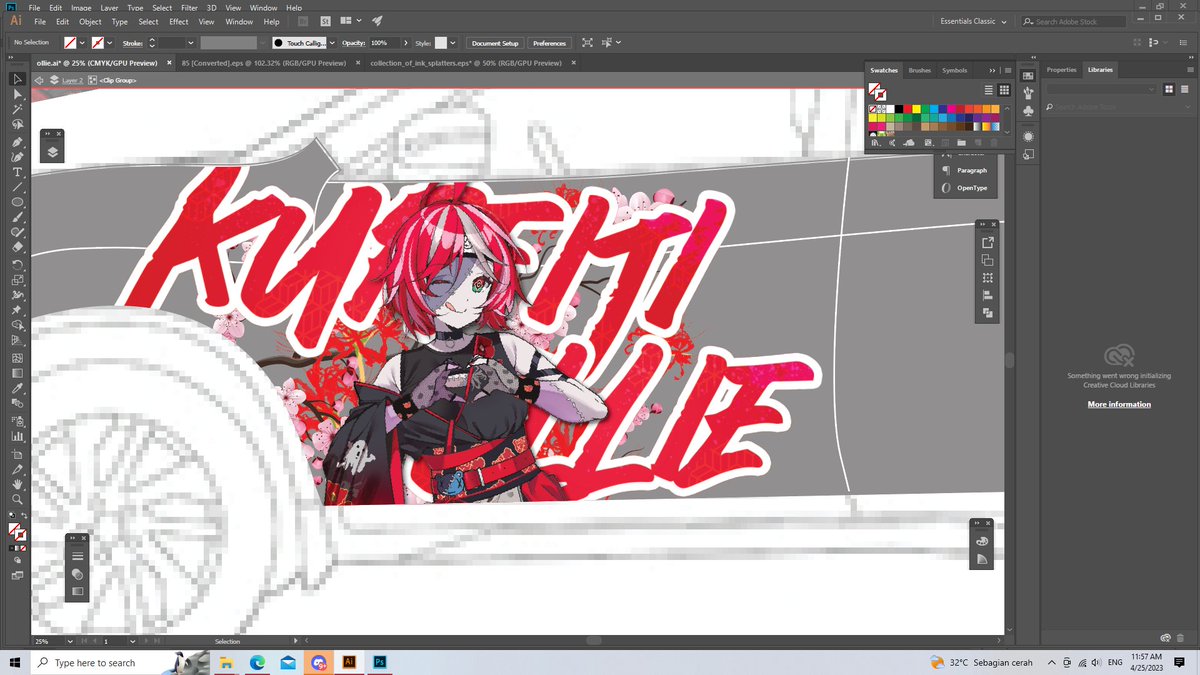The image size is (1200, 675).
Task: Open the Stroke color dropdown in control bar
Action: click(x=110, y=43)
